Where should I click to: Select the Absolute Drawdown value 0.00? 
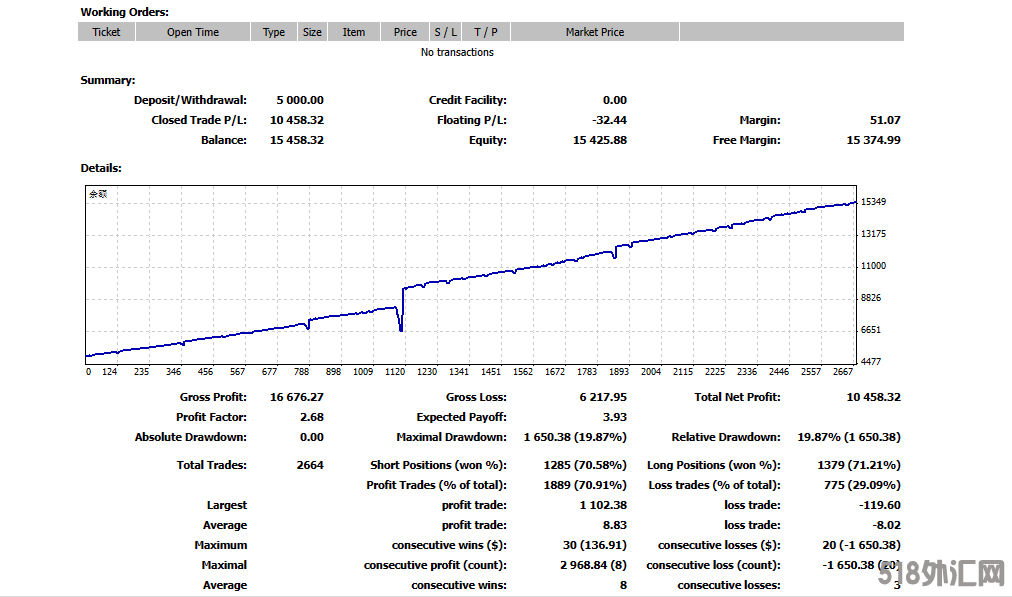(312, 437)
